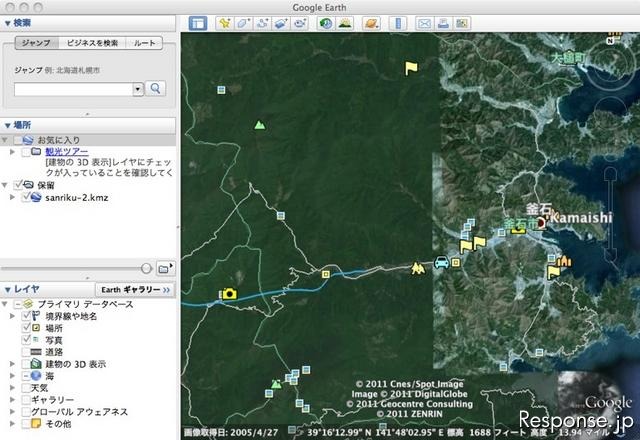
Task: Switch to the ジャンプ search tab
Action: coord(36,43)
